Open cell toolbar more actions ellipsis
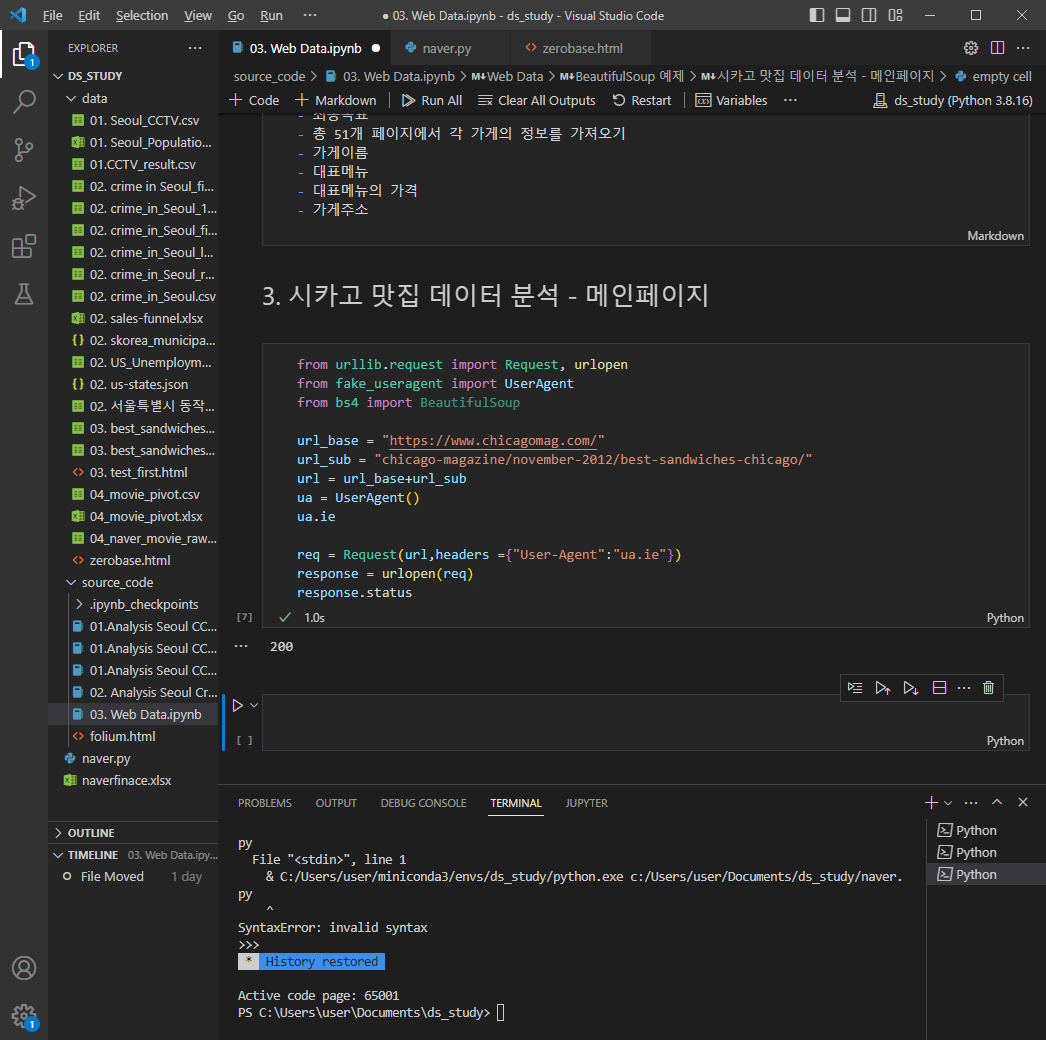 (x=964, y=688)
